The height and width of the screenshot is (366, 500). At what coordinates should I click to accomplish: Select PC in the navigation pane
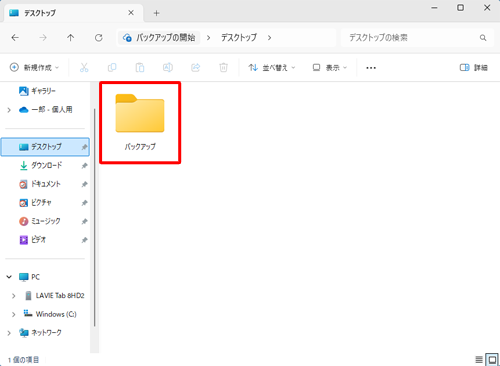pos(29,277)
